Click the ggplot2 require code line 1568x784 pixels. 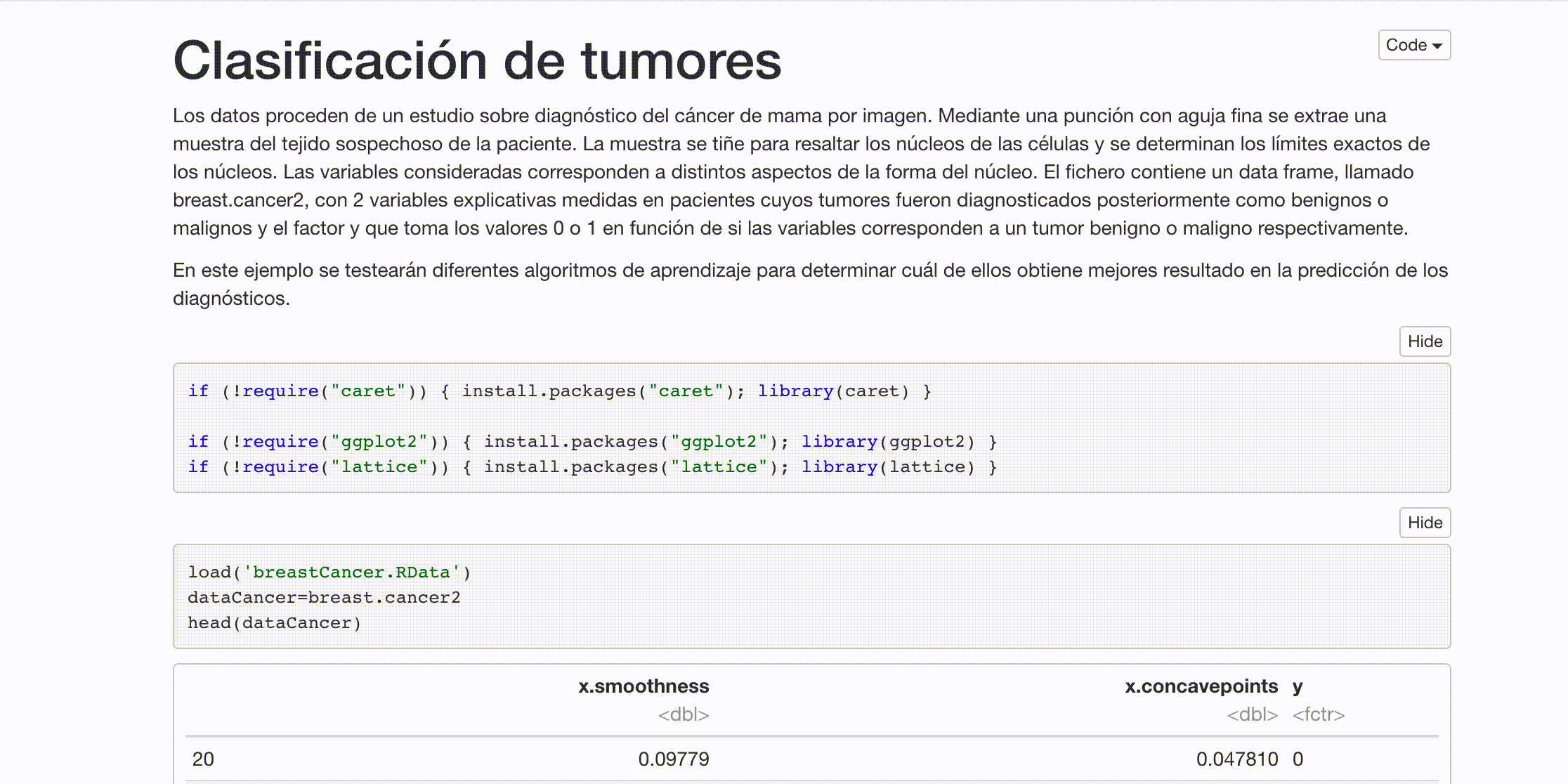[592, 442]
